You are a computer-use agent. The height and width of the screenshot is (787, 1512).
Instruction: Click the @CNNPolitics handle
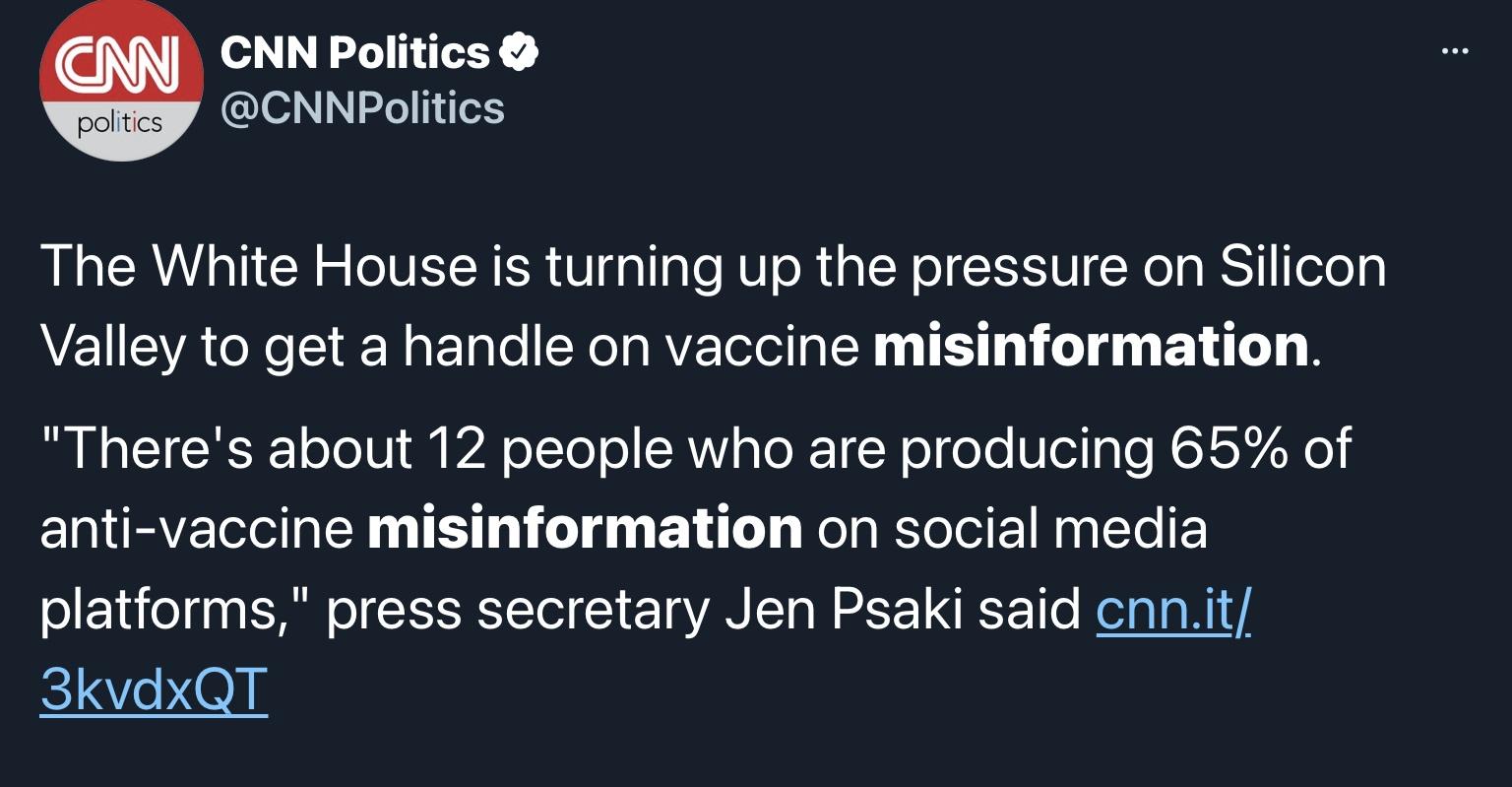362,108
